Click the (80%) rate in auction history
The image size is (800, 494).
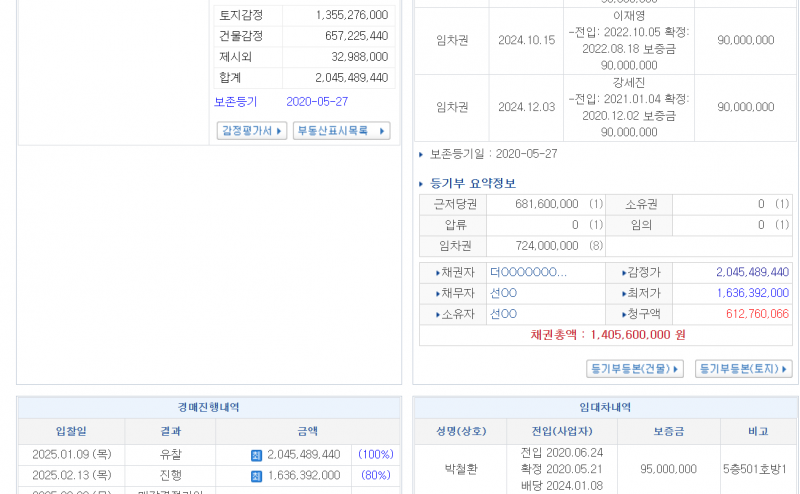click(376, 476)
